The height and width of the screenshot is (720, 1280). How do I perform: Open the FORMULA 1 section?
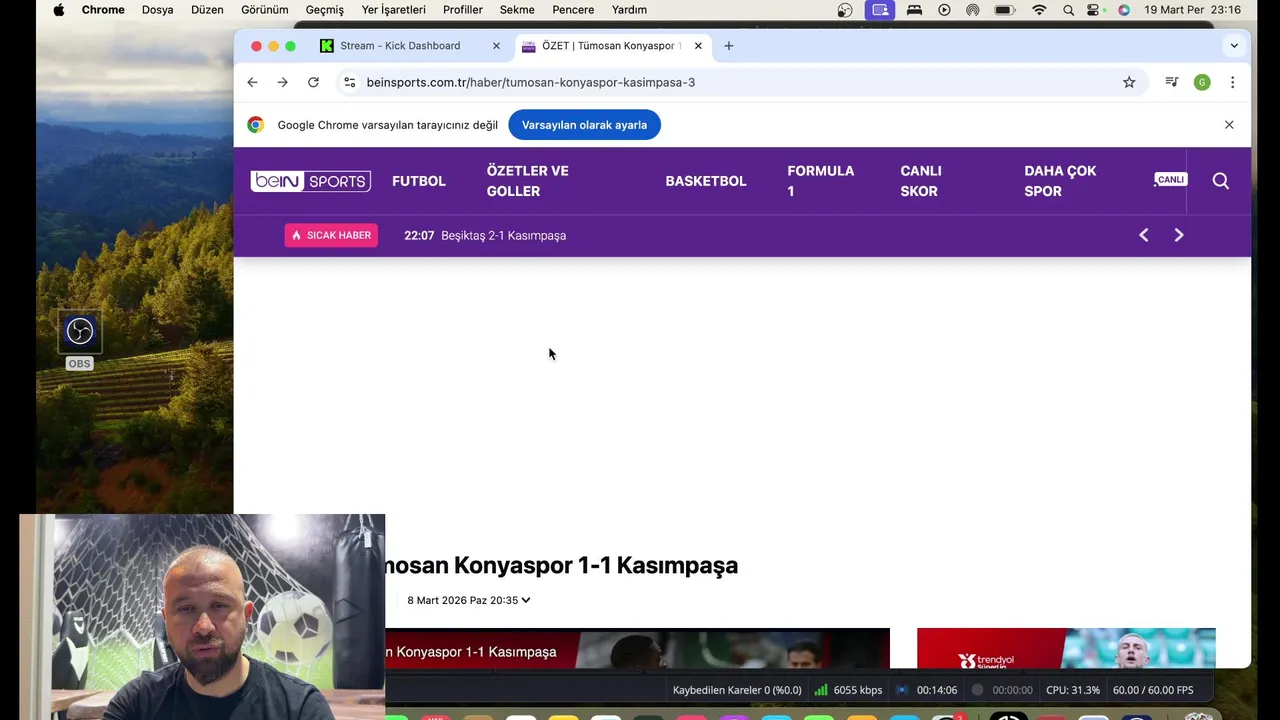(820, 181)
